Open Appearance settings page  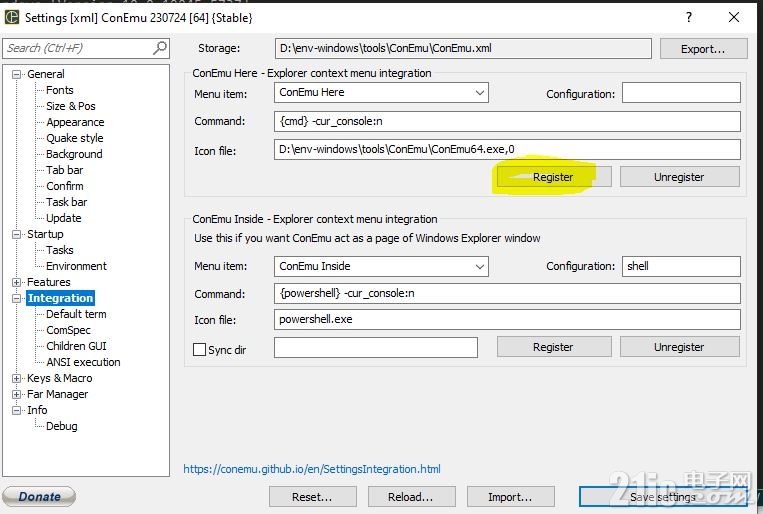(x=75, y=122)
